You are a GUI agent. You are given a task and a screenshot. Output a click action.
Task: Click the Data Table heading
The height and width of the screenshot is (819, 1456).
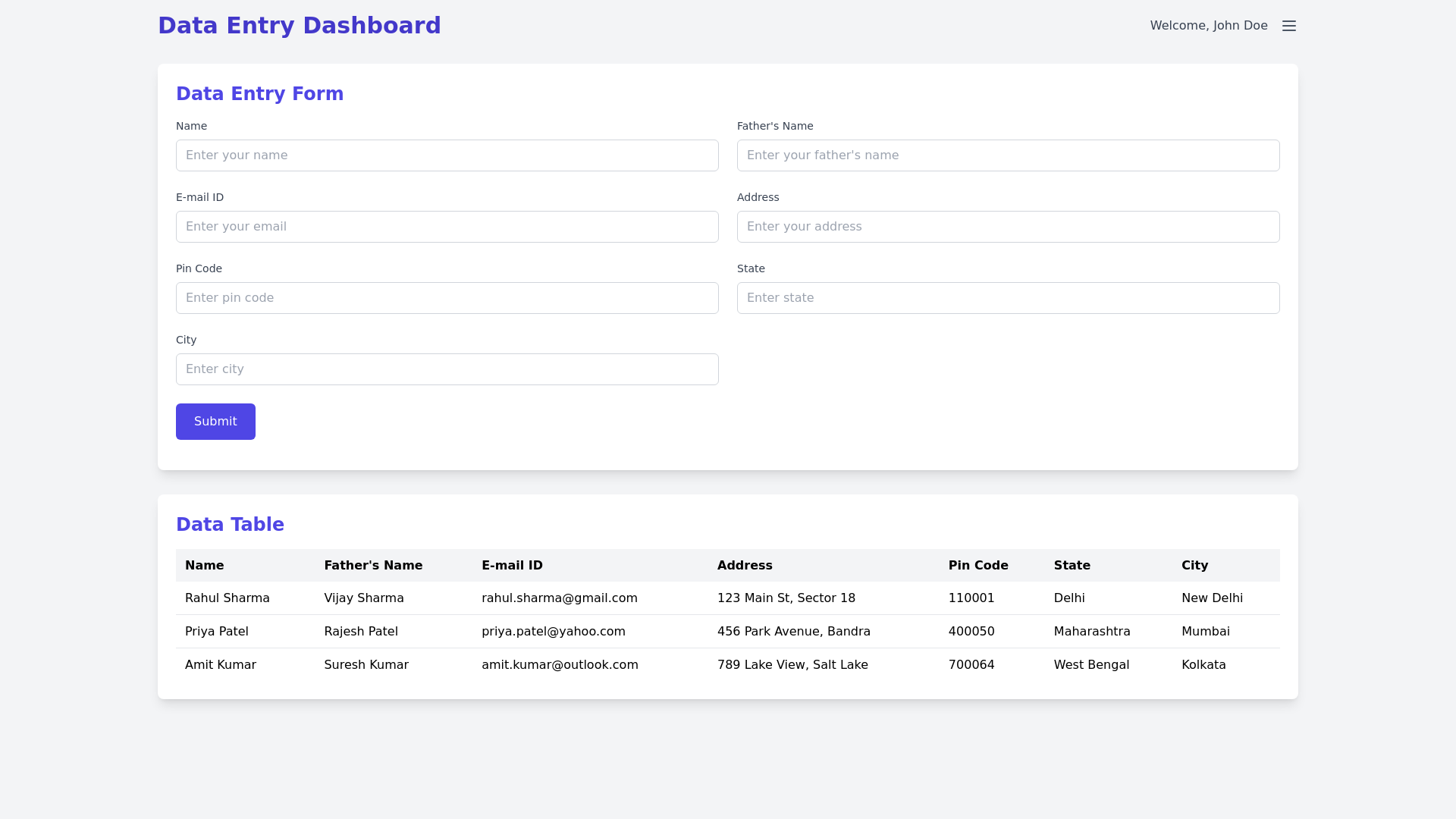click(x=230, y=524)
